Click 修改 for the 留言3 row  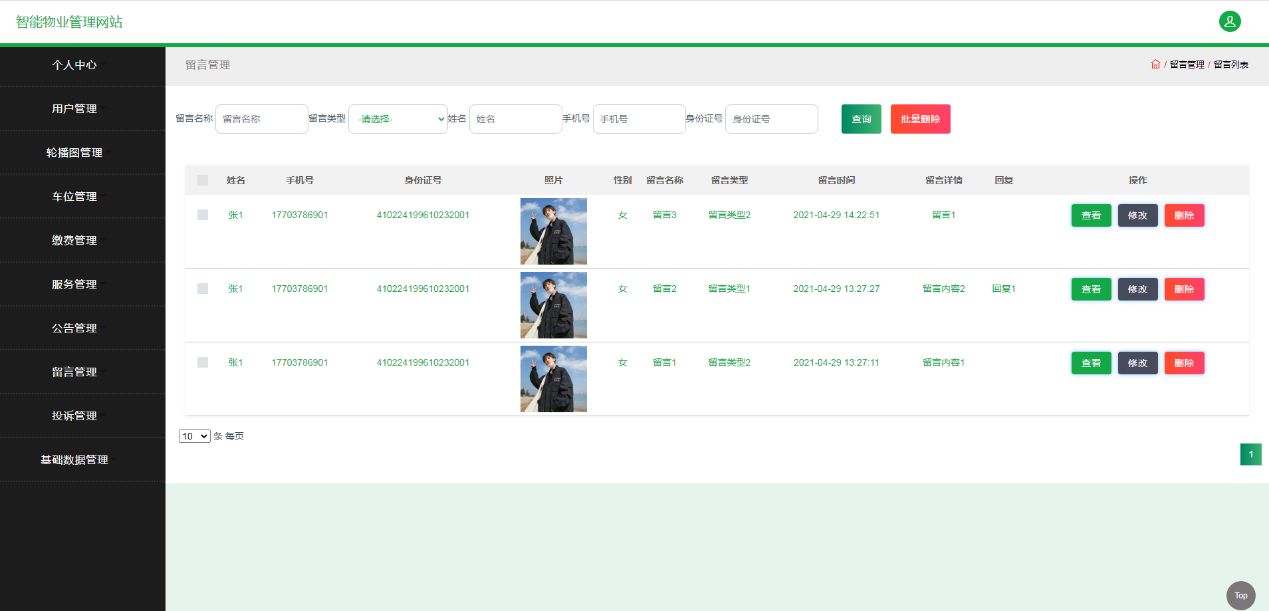coord(1138,215)
